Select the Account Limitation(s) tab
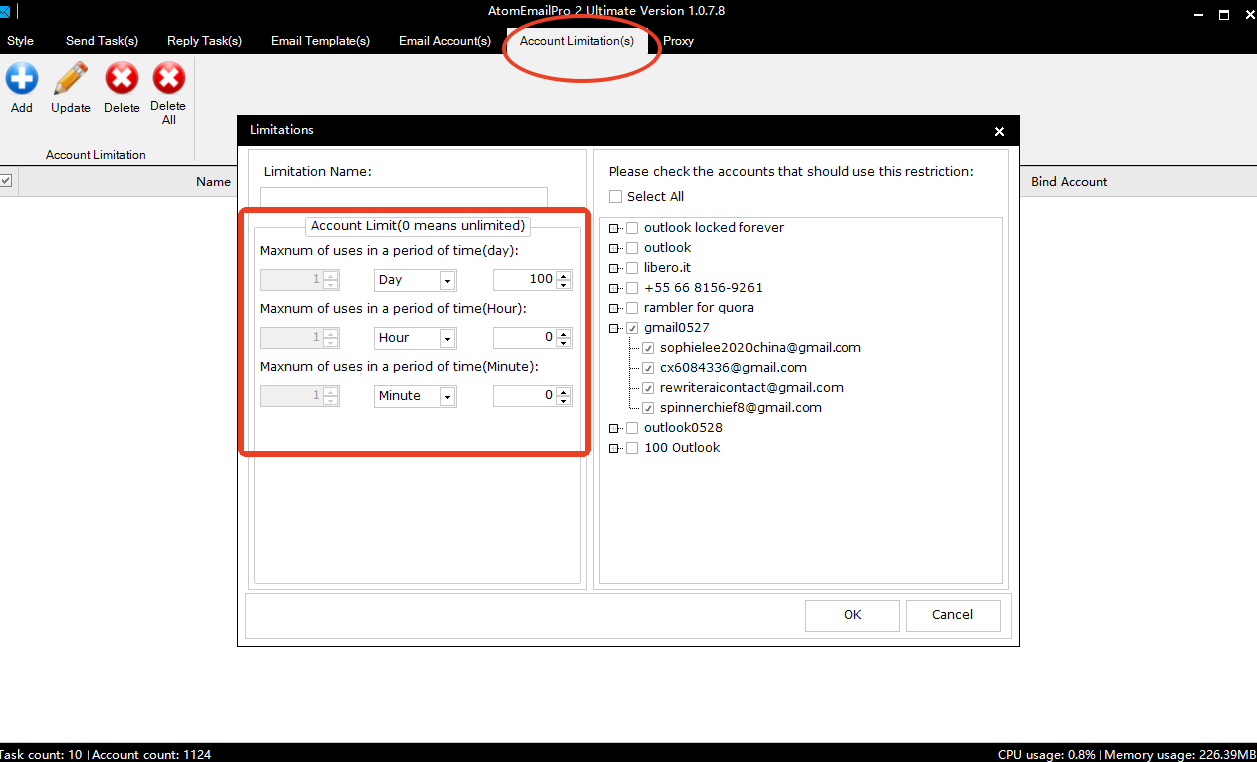Screen dimensions: 1257x762 pyautogui.click(x=577, y=41)
